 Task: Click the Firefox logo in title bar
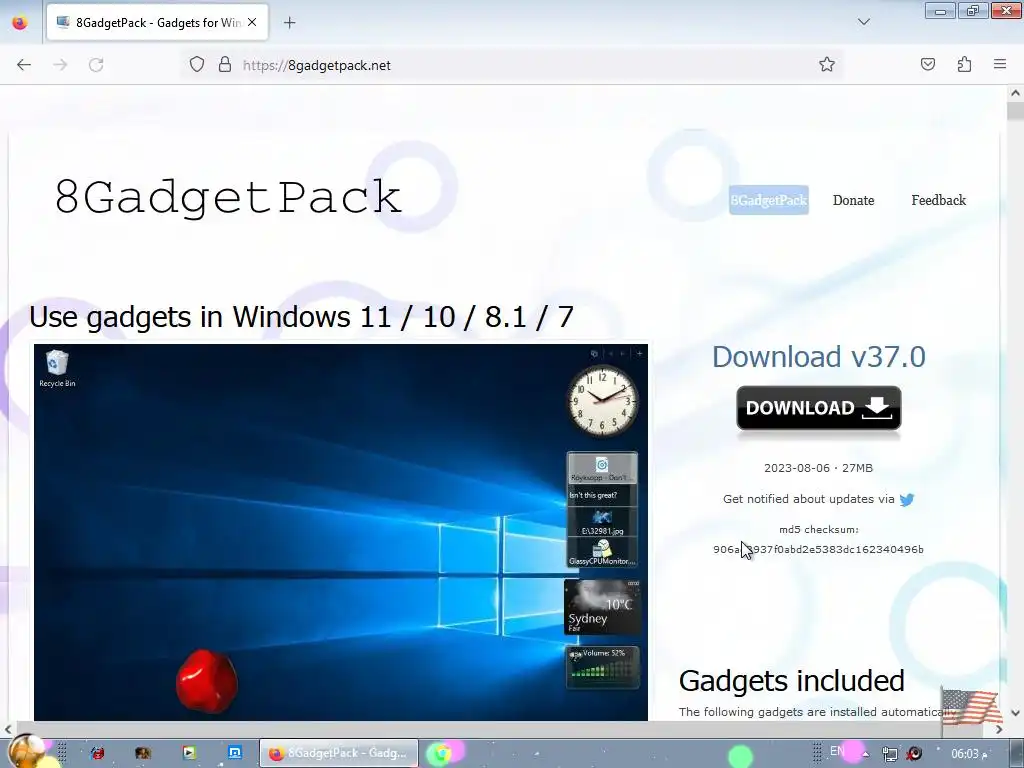[x=20, y=23]
